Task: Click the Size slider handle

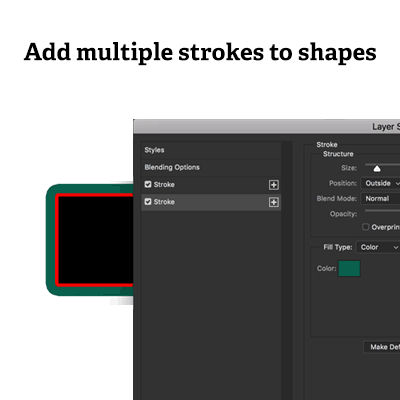Action: [377, 169]
